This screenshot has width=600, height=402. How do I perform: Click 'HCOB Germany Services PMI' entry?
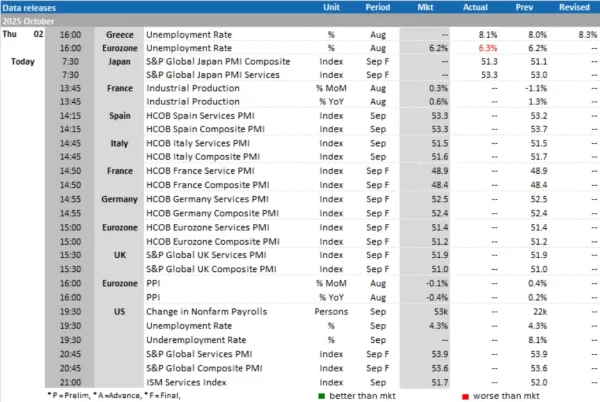pyautogui.click(x=208, y=199)
